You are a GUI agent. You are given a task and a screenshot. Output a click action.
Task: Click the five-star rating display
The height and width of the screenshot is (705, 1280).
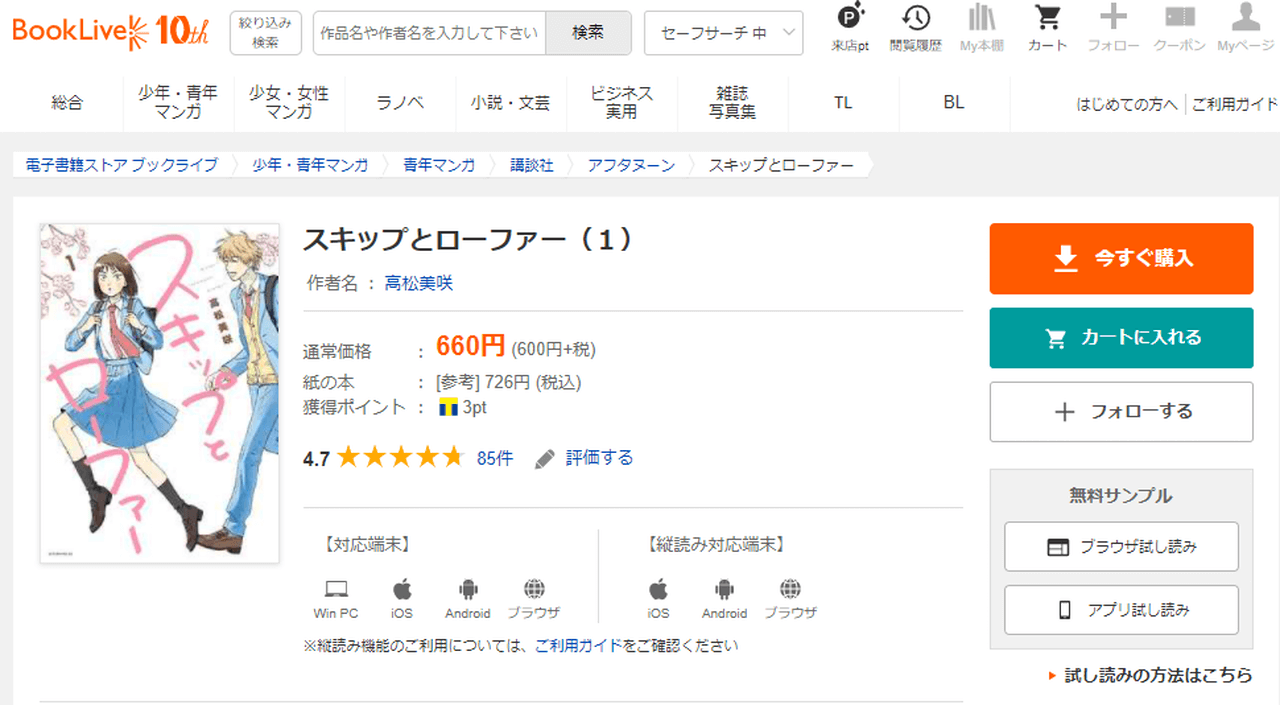tap(400, 459)
